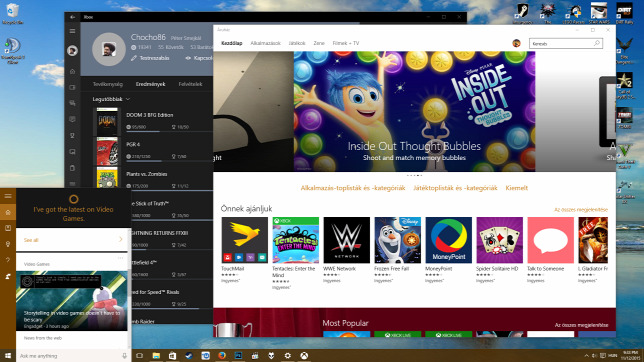Open the Storytelling in video games news card
This screenshot has width=644, height=362.
tap(72, 301)
